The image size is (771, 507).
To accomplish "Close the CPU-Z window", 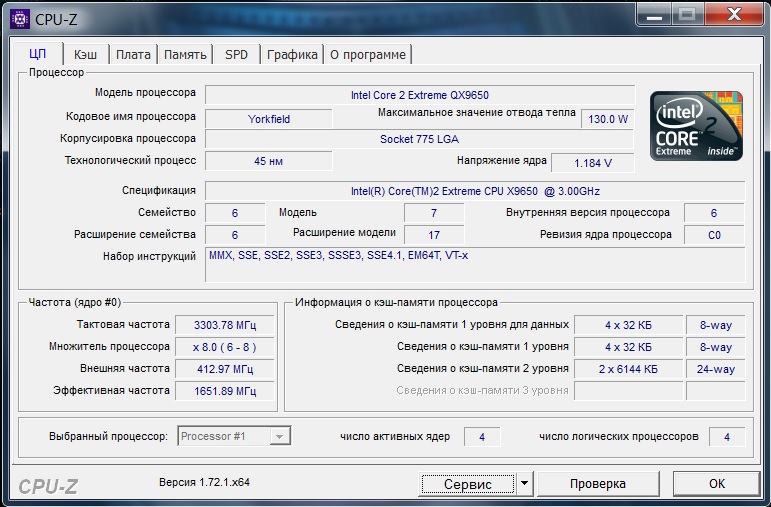I will tap(734, 15).
